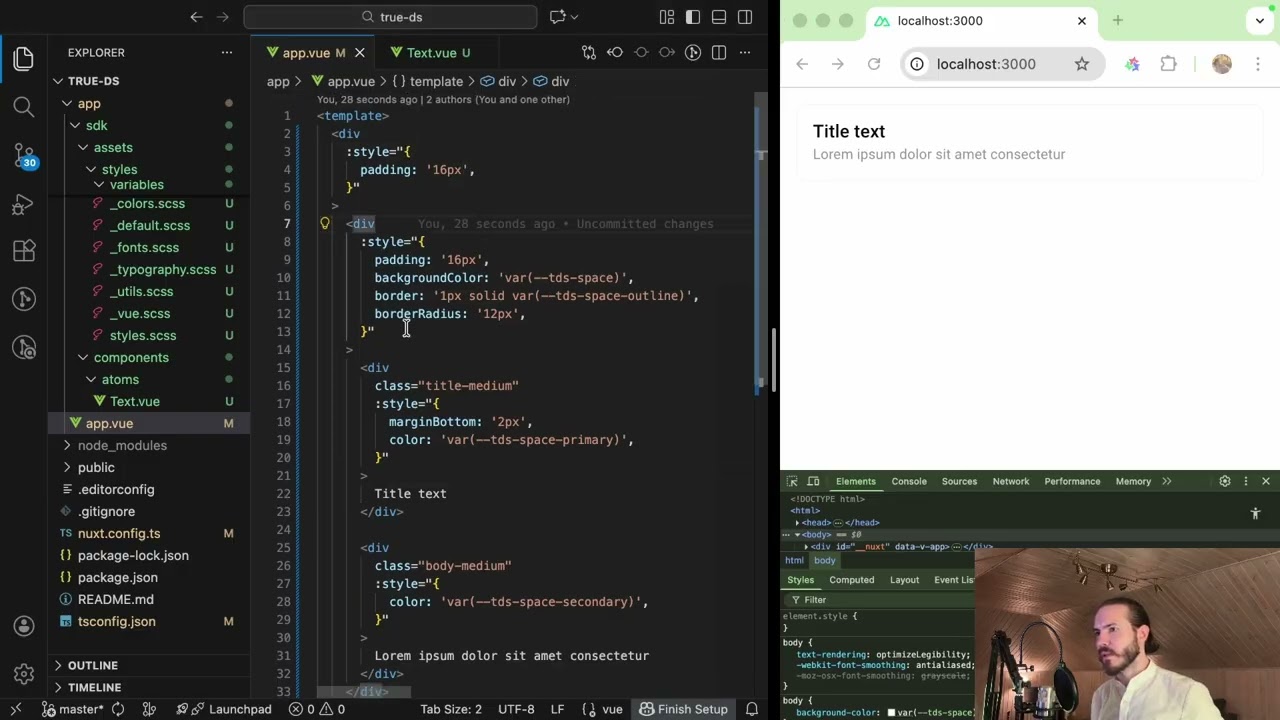Open the Explorer view in activity bar
Viewport: 1280px width, 720px height.
(24, 58)
